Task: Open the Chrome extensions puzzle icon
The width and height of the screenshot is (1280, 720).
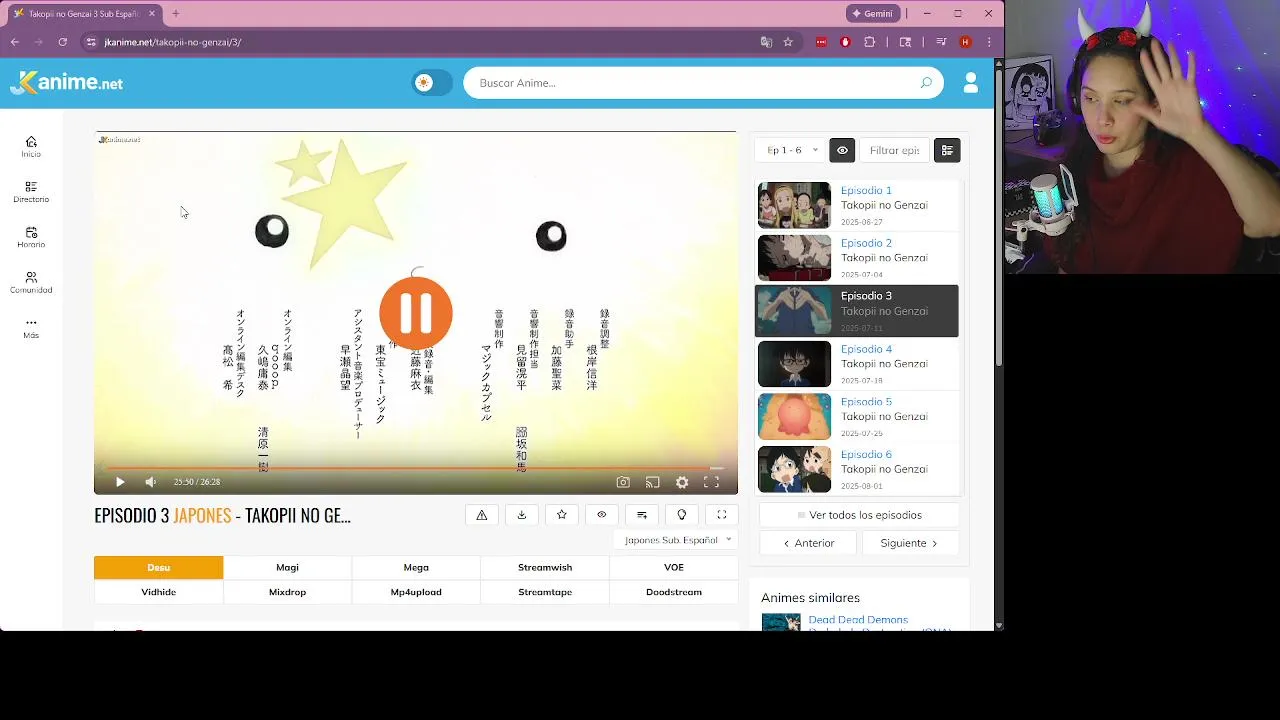Action: coord(869,42)
